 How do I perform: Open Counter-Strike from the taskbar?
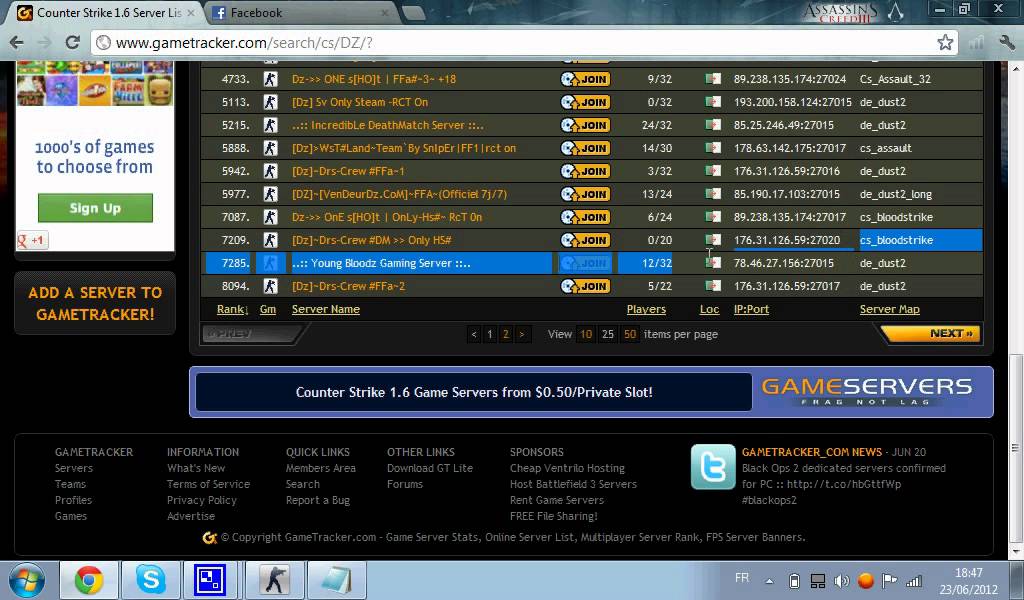(x=274, y=580)
